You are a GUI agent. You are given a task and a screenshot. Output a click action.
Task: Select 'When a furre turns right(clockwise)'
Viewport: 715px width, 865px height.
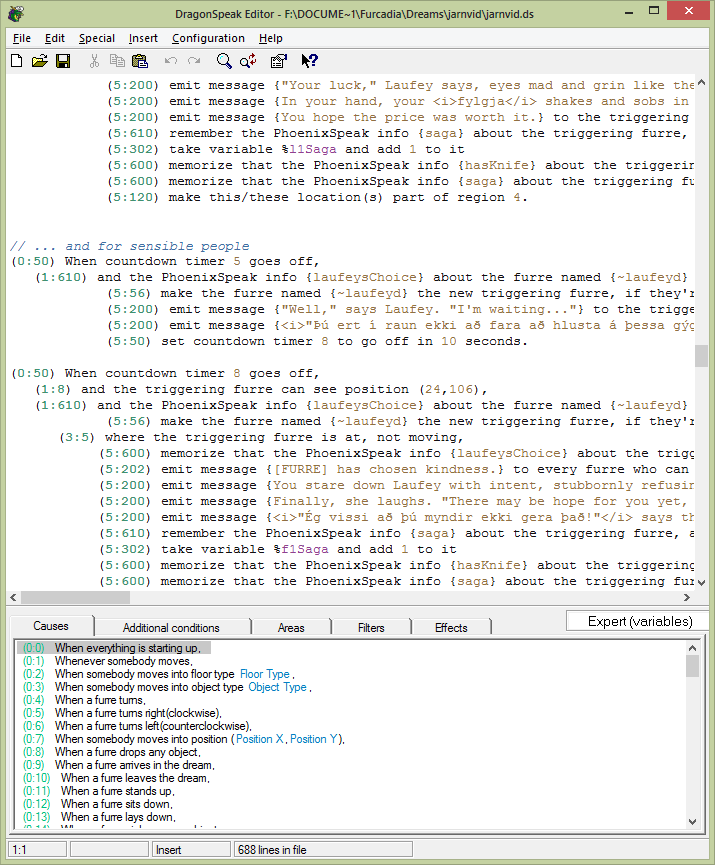pyautogui.click(x=122, y=713)
